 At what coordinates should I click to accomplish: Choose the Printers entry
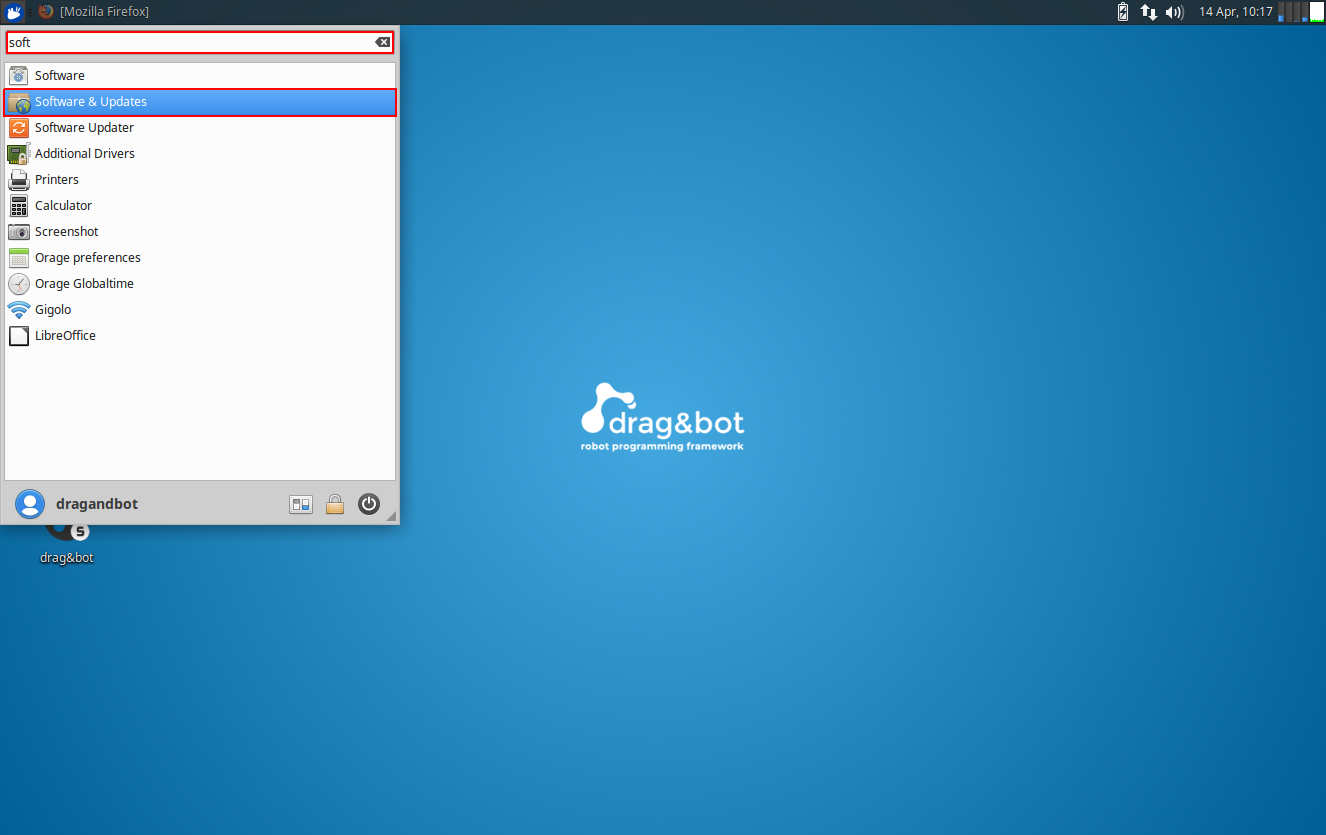point(200,179)
